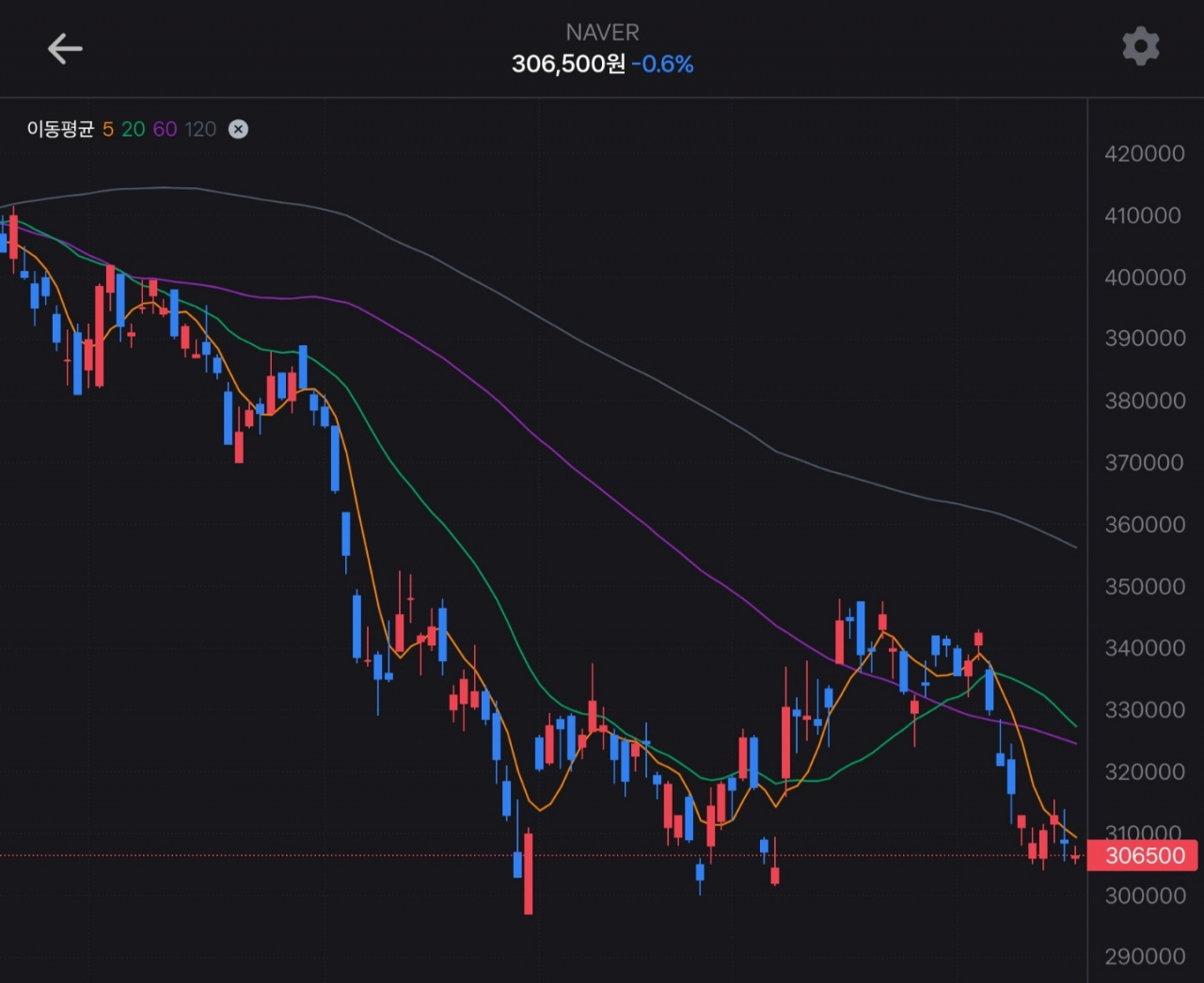Select the 5-day moving average label

pos(108,129)
